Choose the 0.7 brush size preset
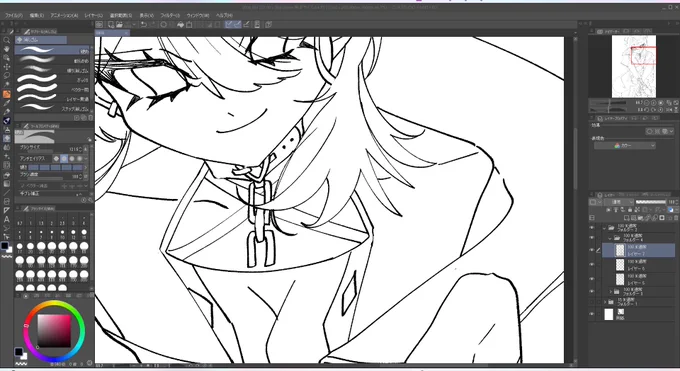This screenshot has height=371, width=680. pyautogui.click(x=20, y=219)
